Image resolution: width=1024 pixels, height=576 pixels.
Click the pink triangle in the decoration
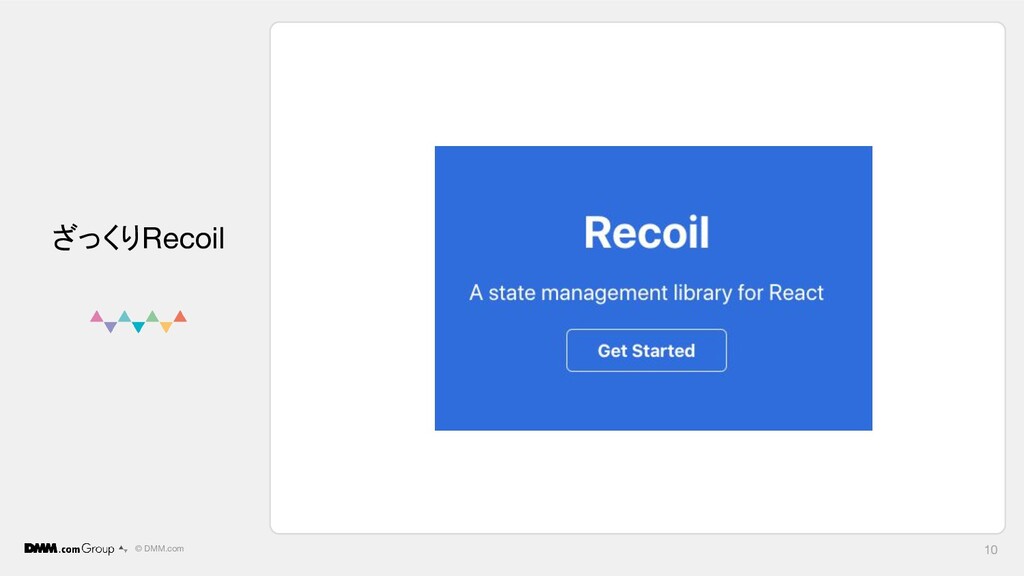coord(97,317)
